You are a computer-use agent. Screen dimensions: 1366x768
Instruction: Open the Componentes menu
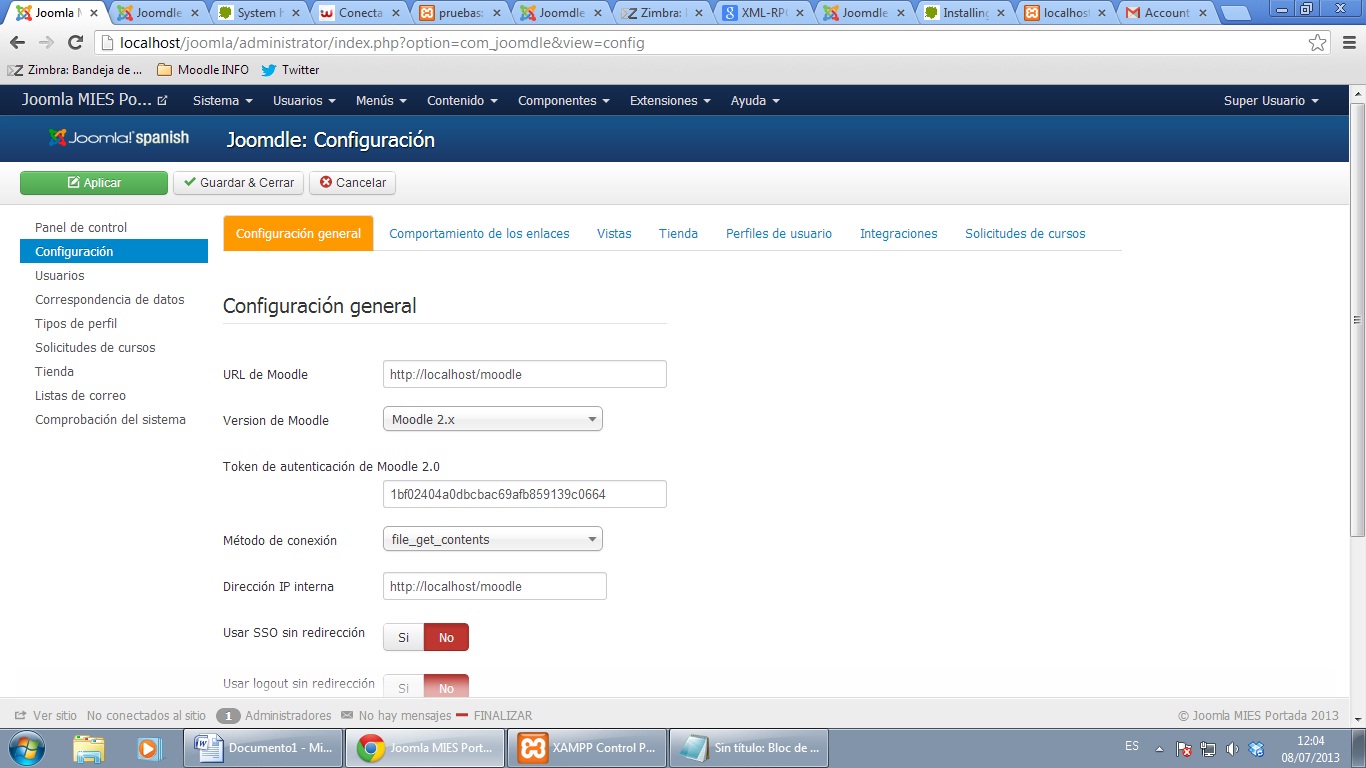pos(562,101)
